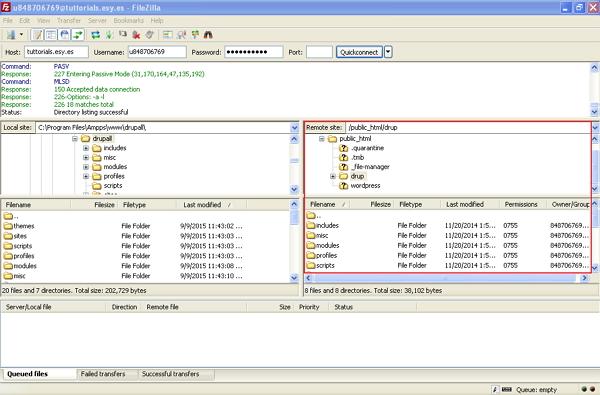Expand the profiles folder in local tree
Viewport: 600px width, 395px height.
(x=86, y=176)
